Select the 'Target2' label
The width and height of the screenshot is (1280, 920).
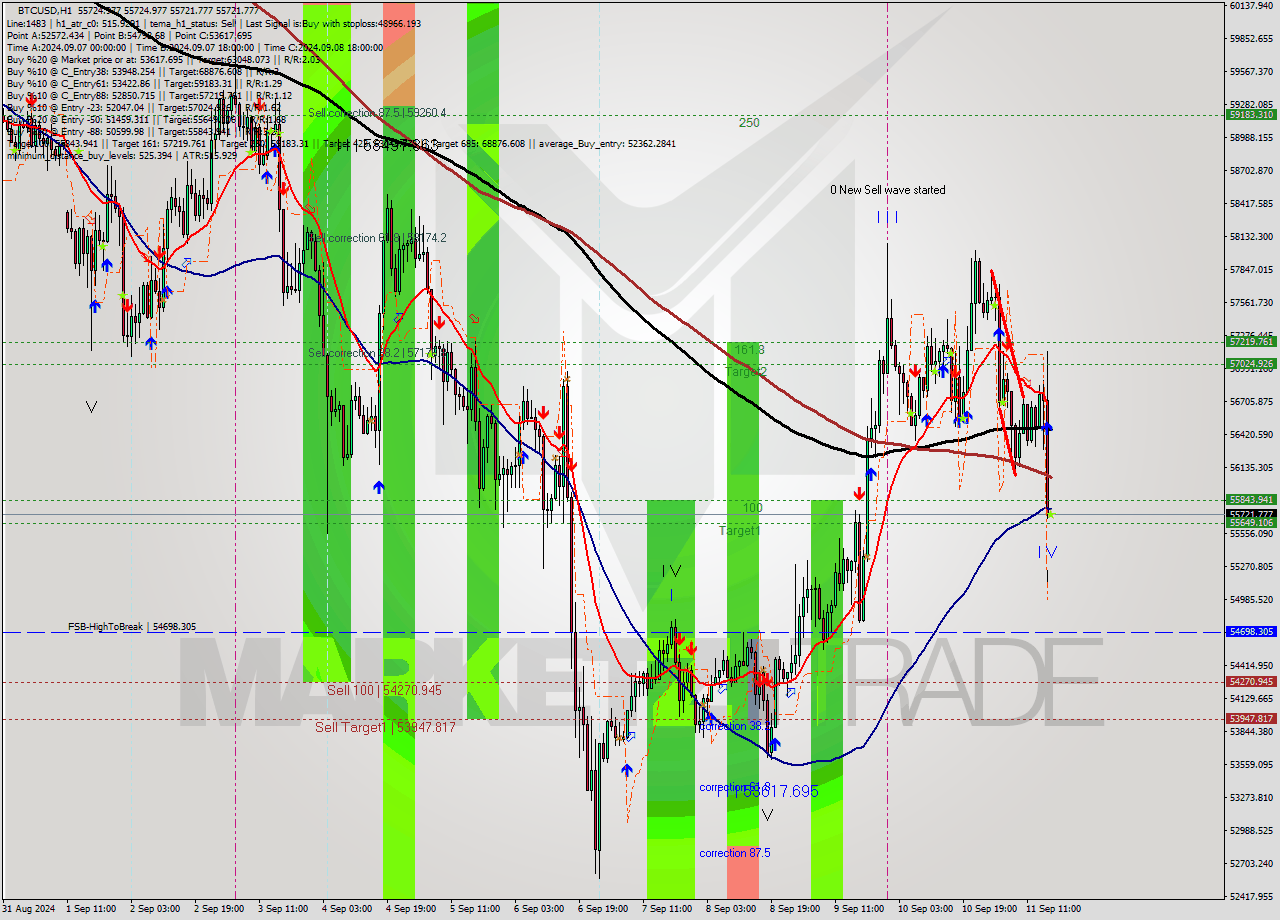tap(746, 372)
